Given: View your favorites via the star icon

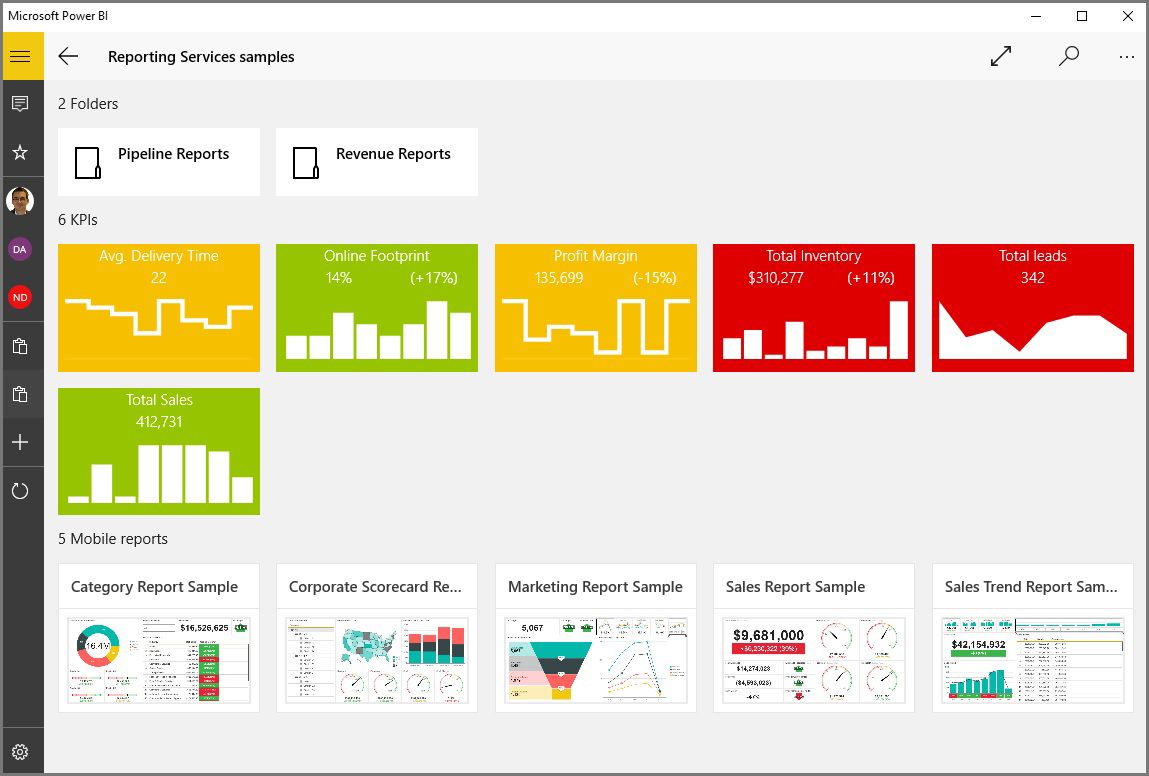Looking at the screenshot, I should pyautogui.click(x=21, y=152).
